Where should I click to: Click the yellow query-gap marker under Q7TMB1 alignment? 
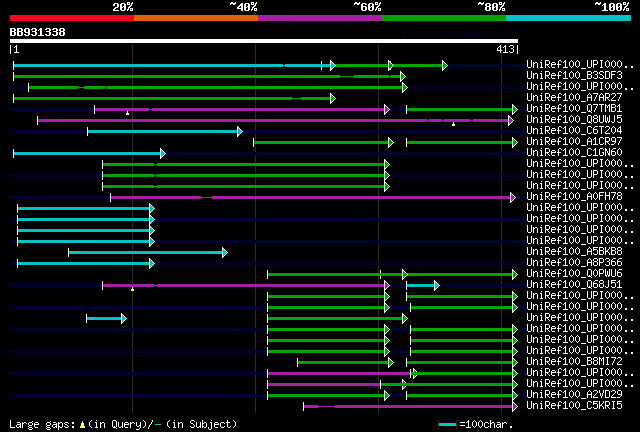click(x=127, y=113)
